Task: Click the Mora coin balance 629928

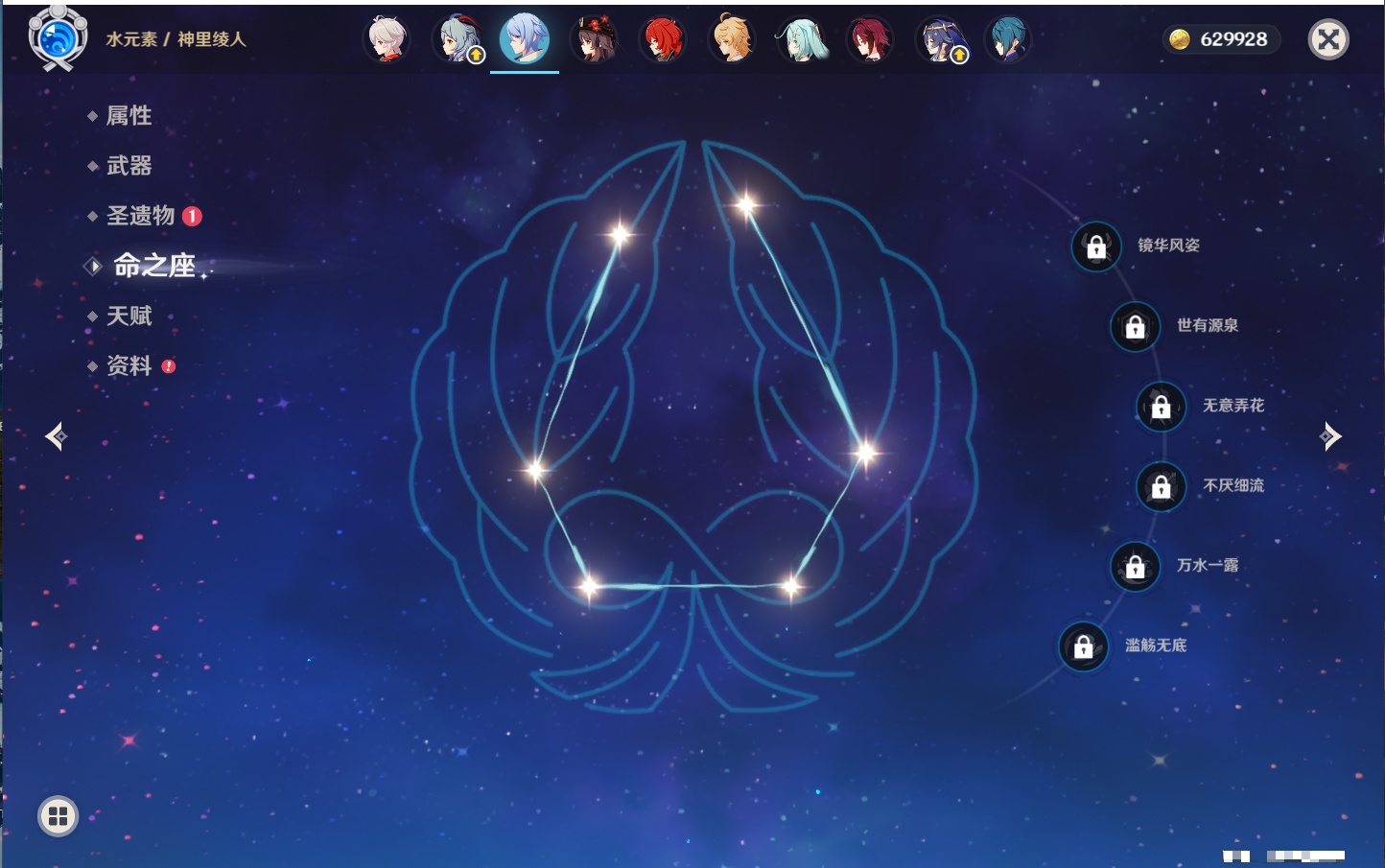Action: (x=1221, y=39)
